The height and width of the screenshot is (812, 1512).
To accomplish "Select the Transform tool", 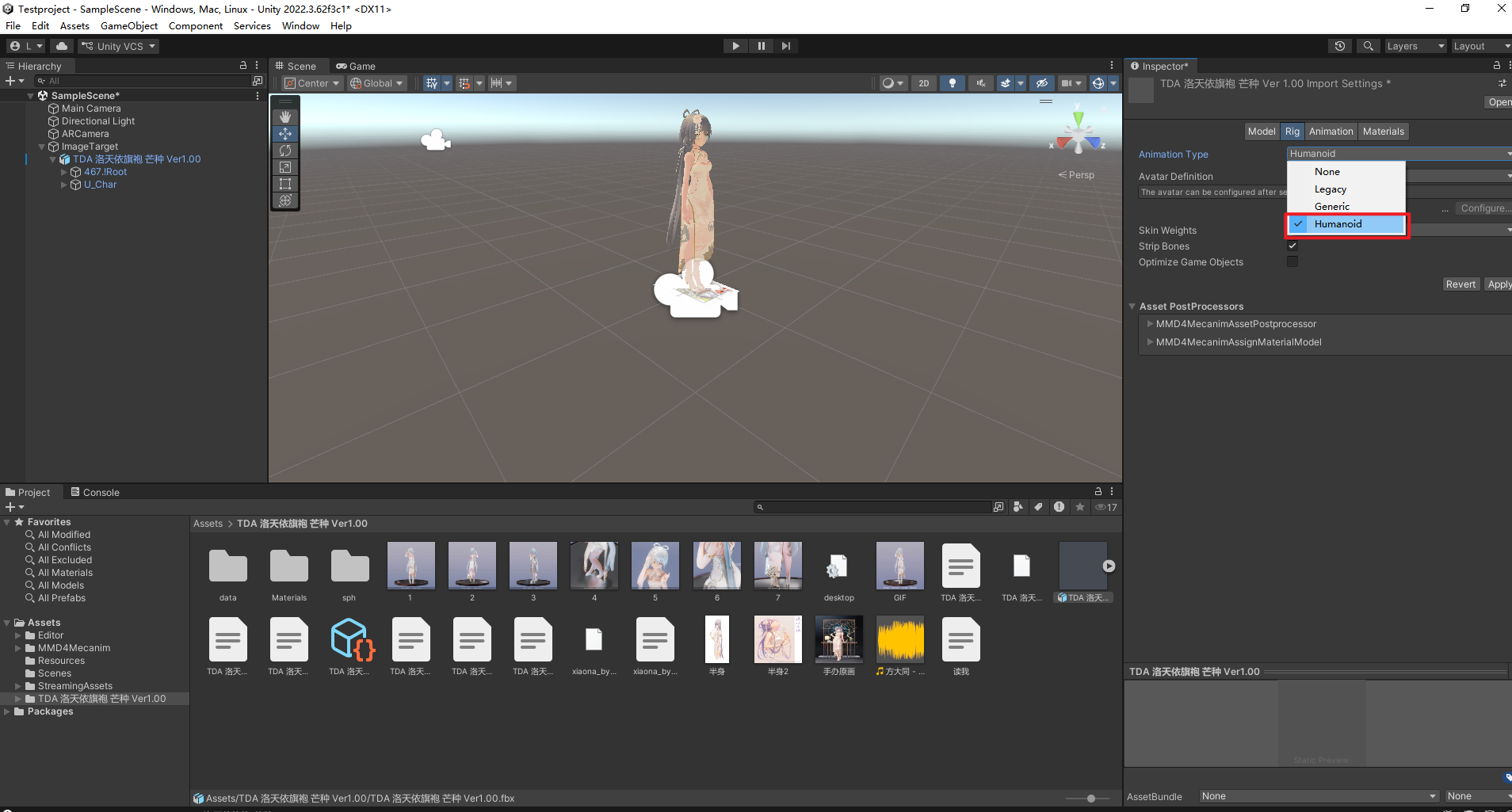I will click(285, 200).
